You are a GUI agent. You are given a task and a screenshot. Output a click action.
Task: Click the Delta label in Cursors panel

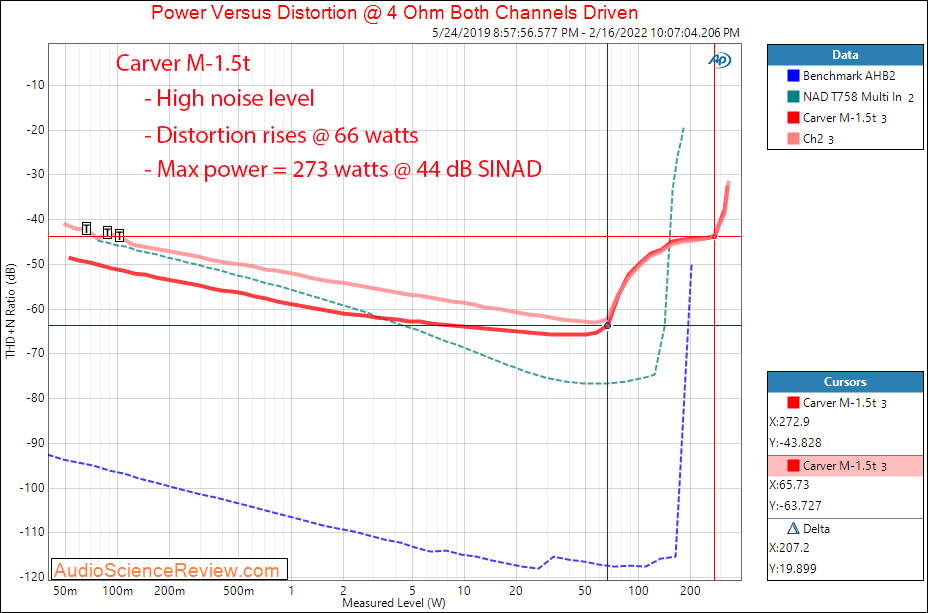(816, 528)
